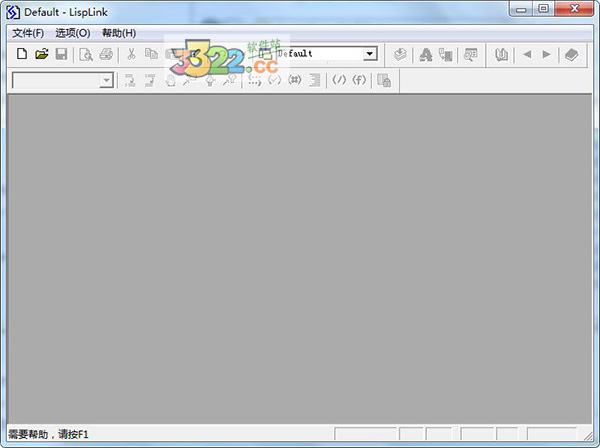Click the second step arrow debug icon

coord(150,80)
